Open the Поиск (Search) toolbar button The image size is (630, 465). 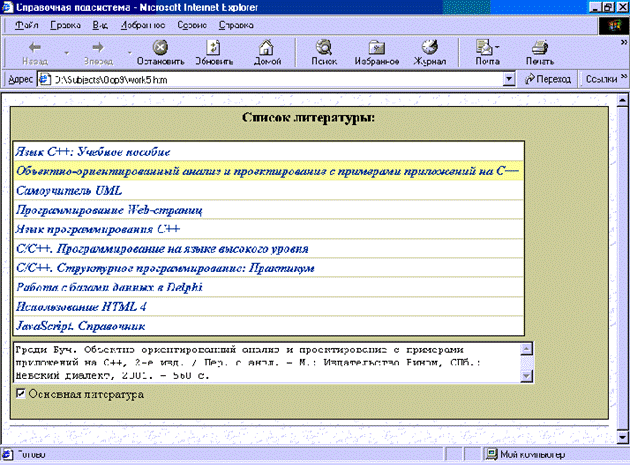coord(323,51)
